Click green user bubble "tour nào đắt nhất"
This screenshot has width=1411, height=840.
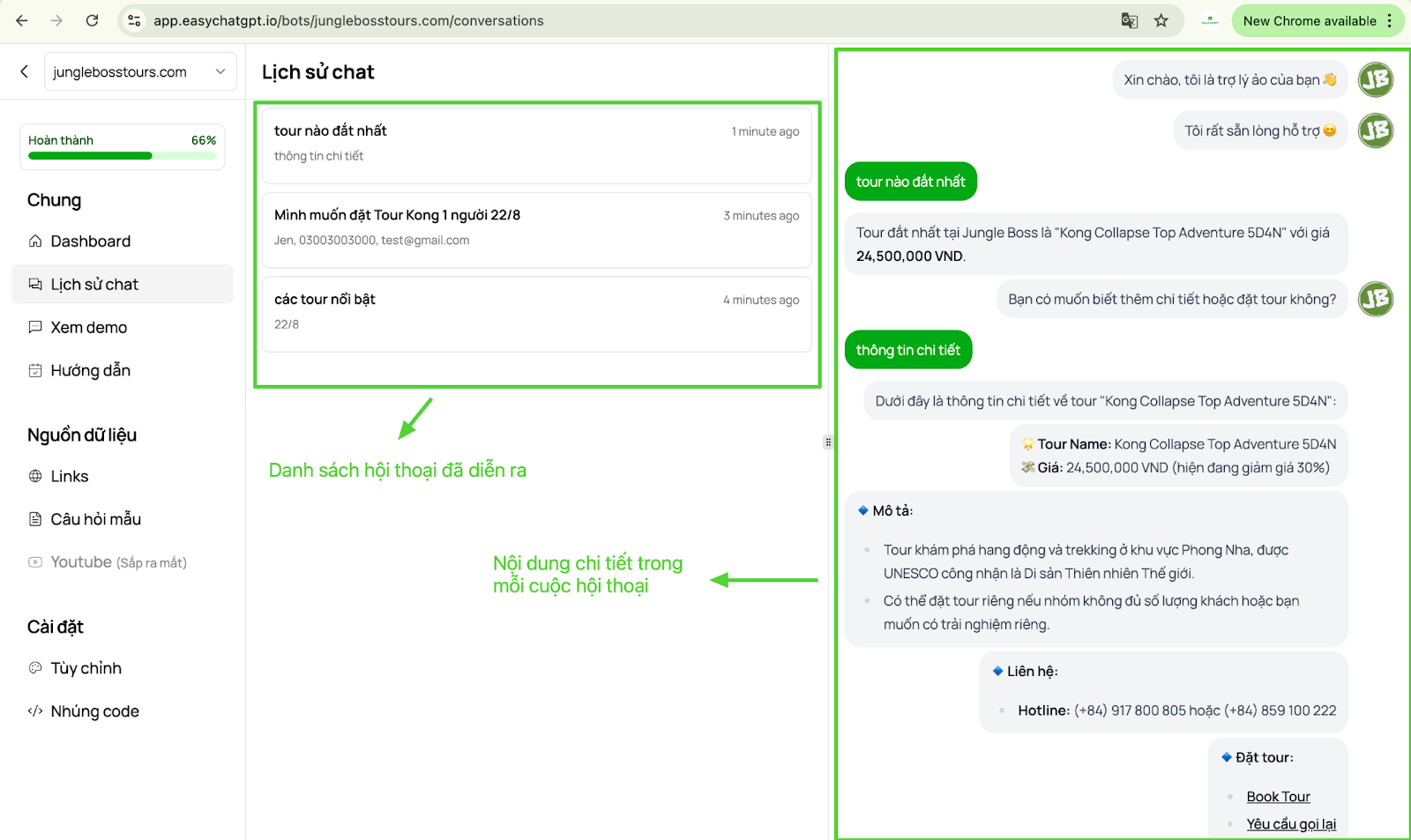click(x=911, y=182)
